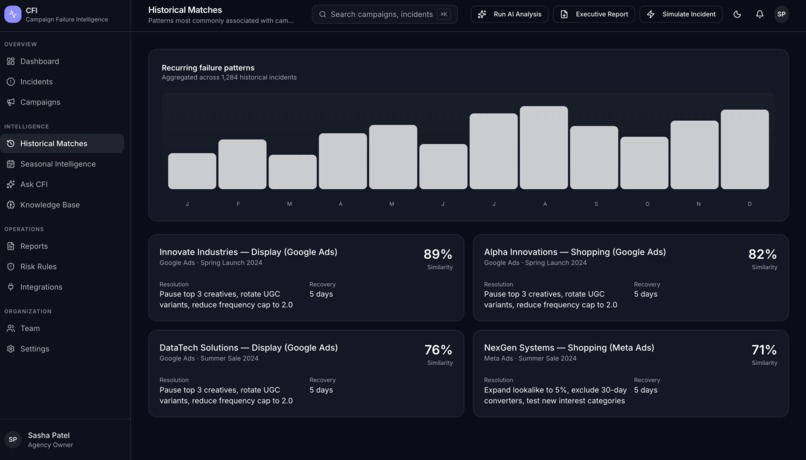The image size is (806, 460).
Task: Open Innovate Industries Display match card
Action: coord(306,278)
